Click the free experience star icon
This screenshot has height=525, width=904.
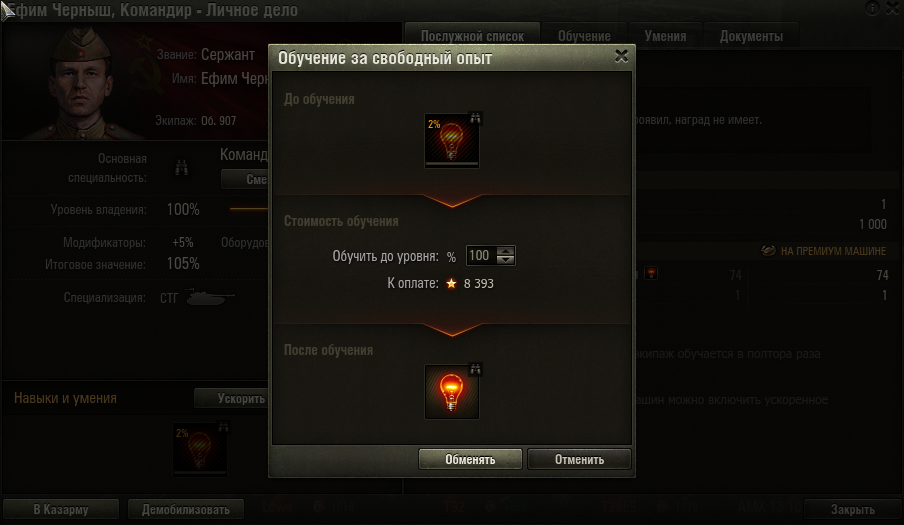(451, 283)
